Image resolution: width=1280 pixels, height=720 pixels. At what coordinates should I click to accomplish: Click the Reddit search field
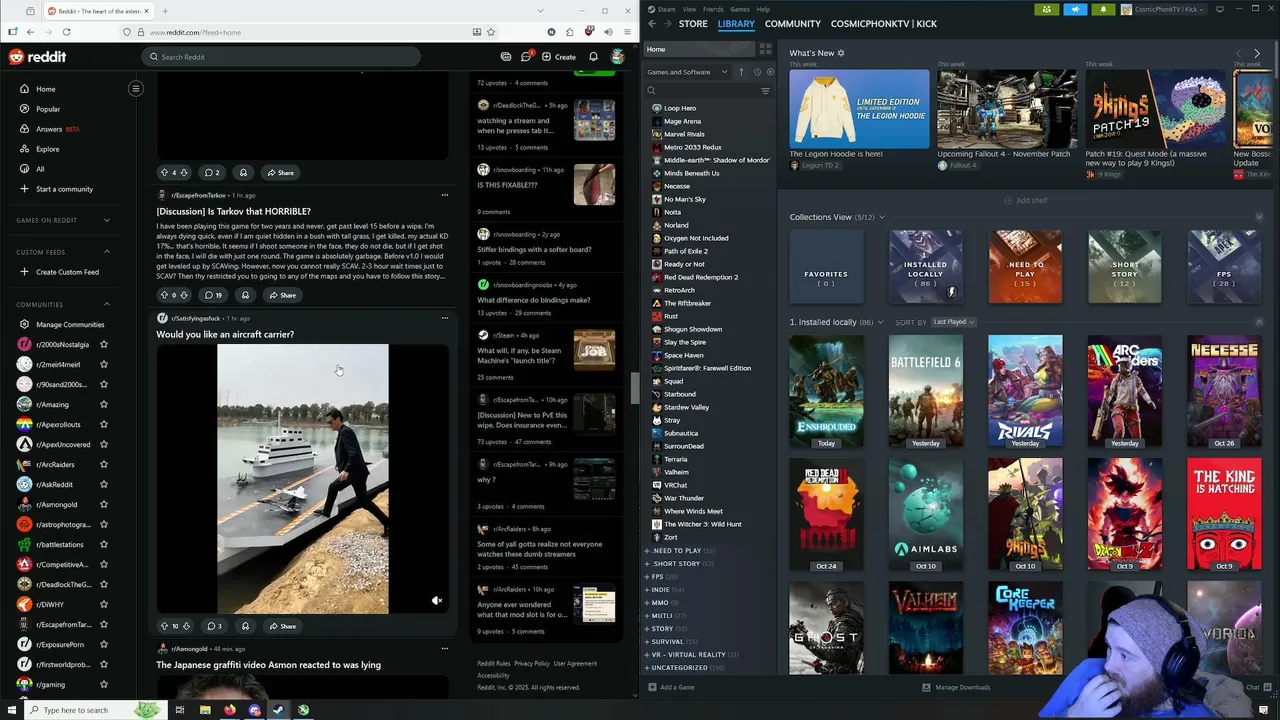pos(281,57)
